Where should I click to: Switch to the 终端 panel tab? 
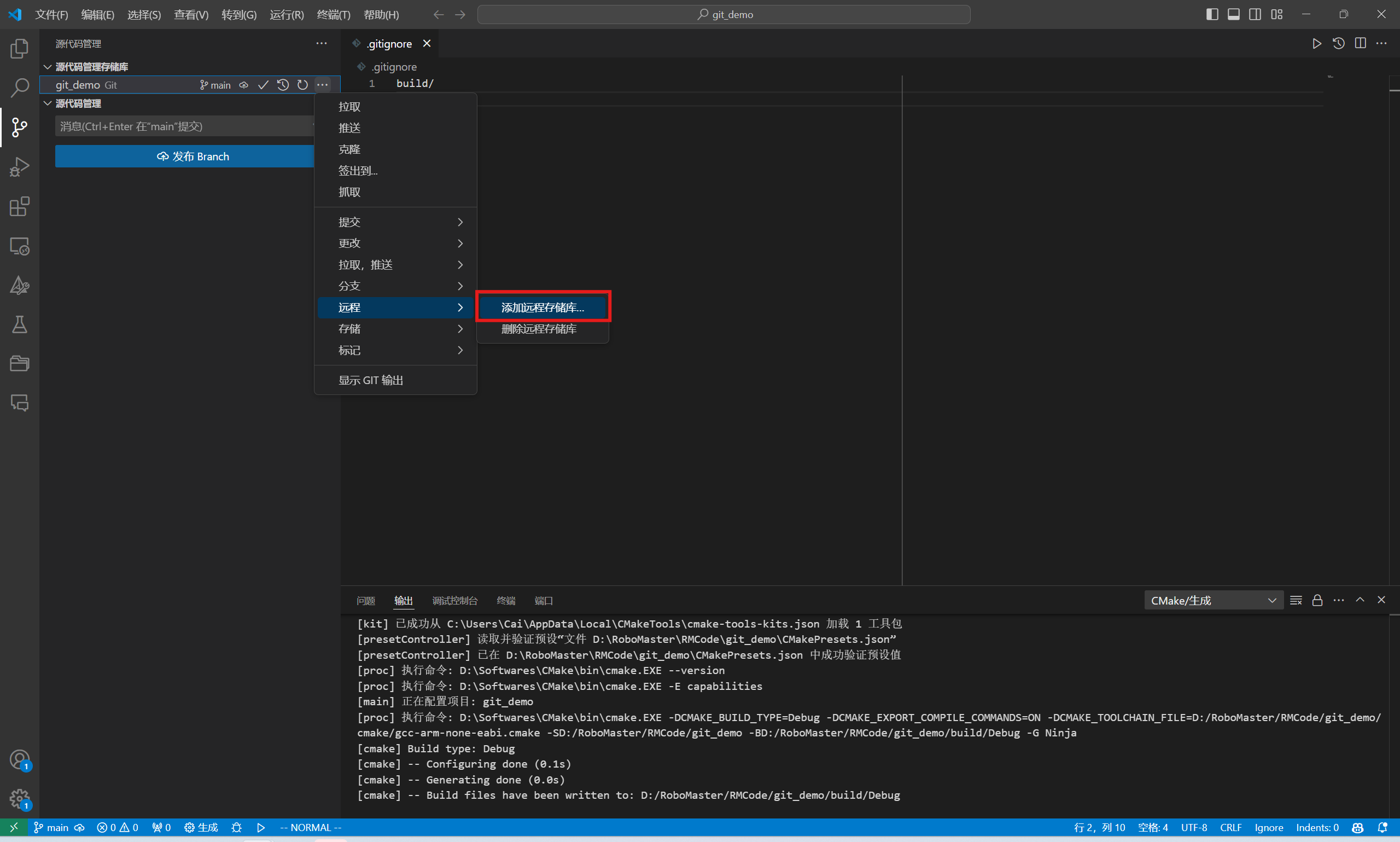tap(506, 600)
